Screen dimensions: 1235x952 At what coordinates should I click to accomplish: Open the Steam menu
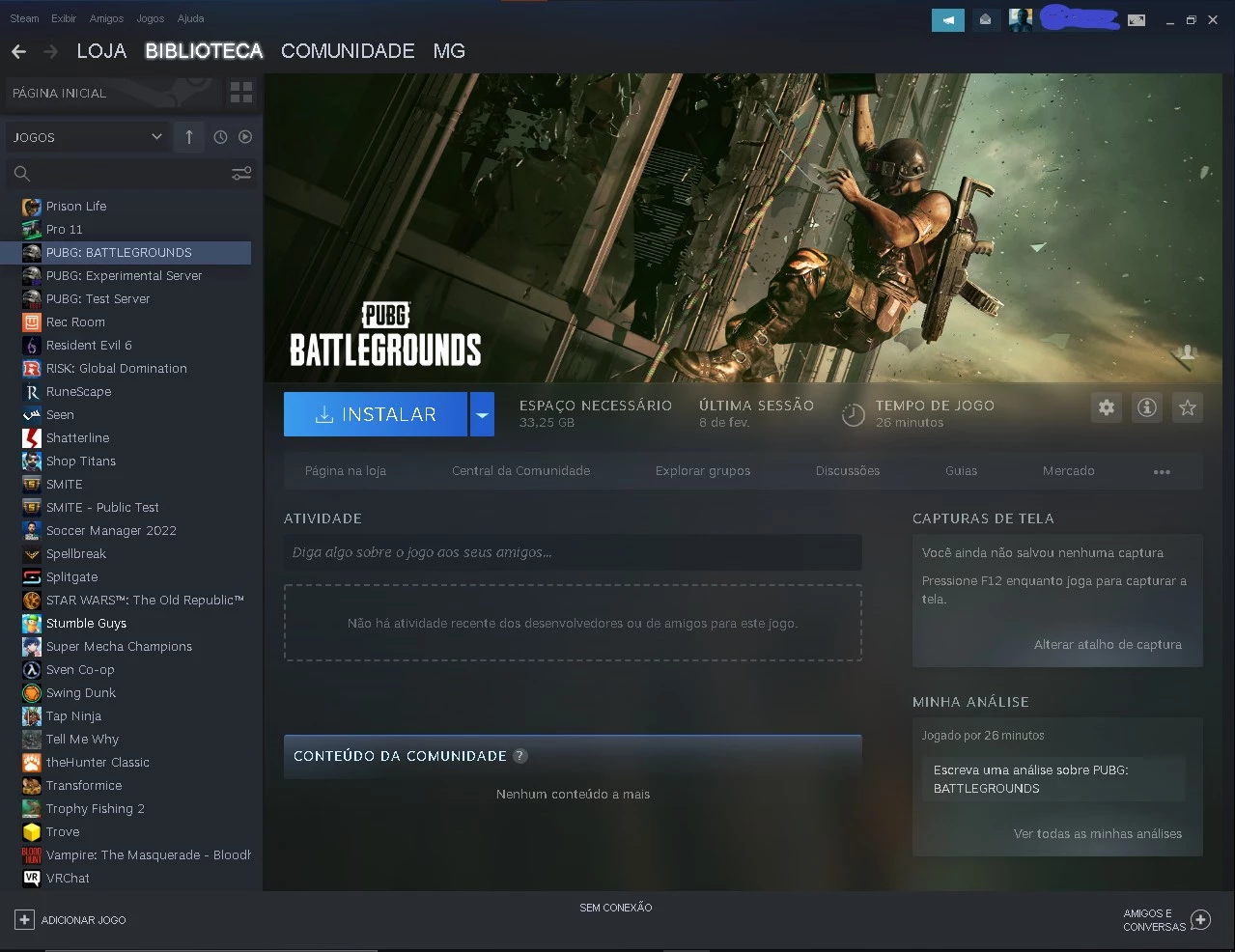pyautogui.click(x=24, y=18)
